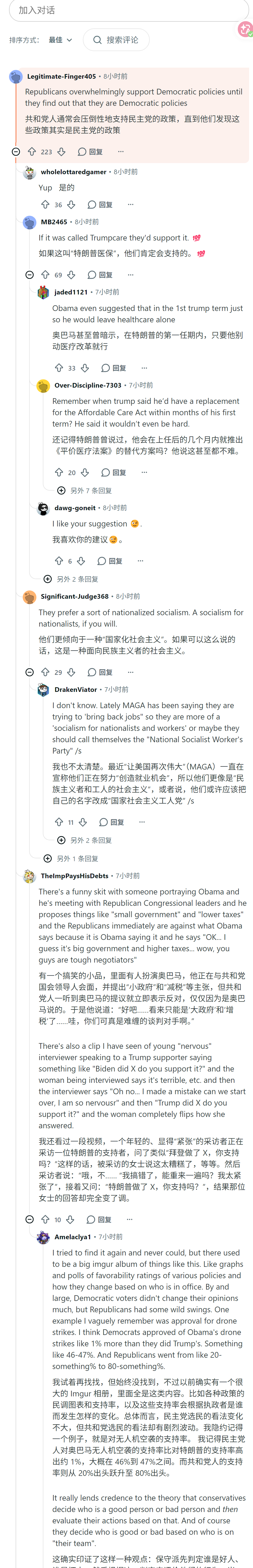This screenshot has height=1568, width=253.
Task: Expand 另外 7 条回复 replies
Action: click(84, 491)
